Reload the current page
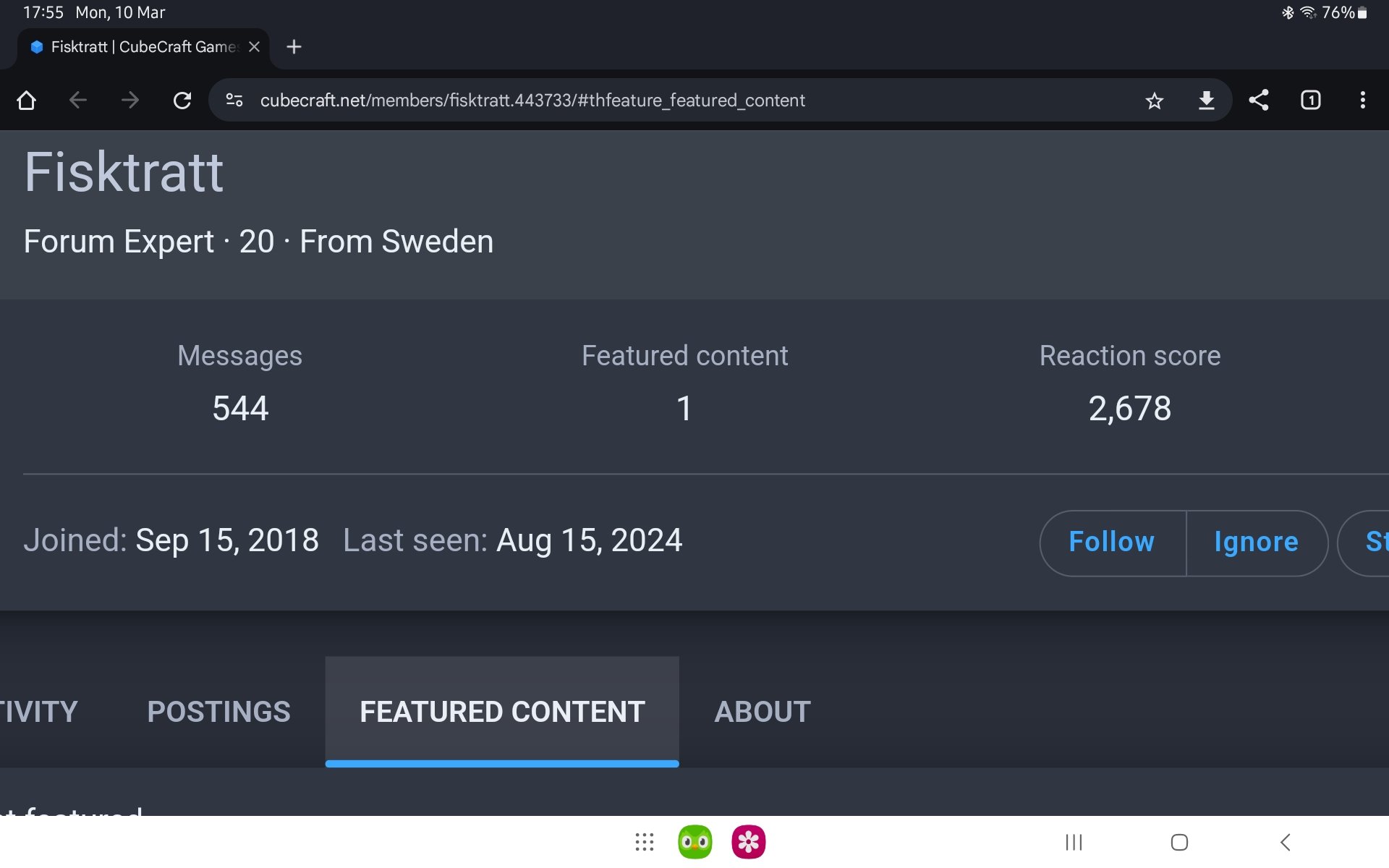Screen dimensions: 1389x868 182,100
